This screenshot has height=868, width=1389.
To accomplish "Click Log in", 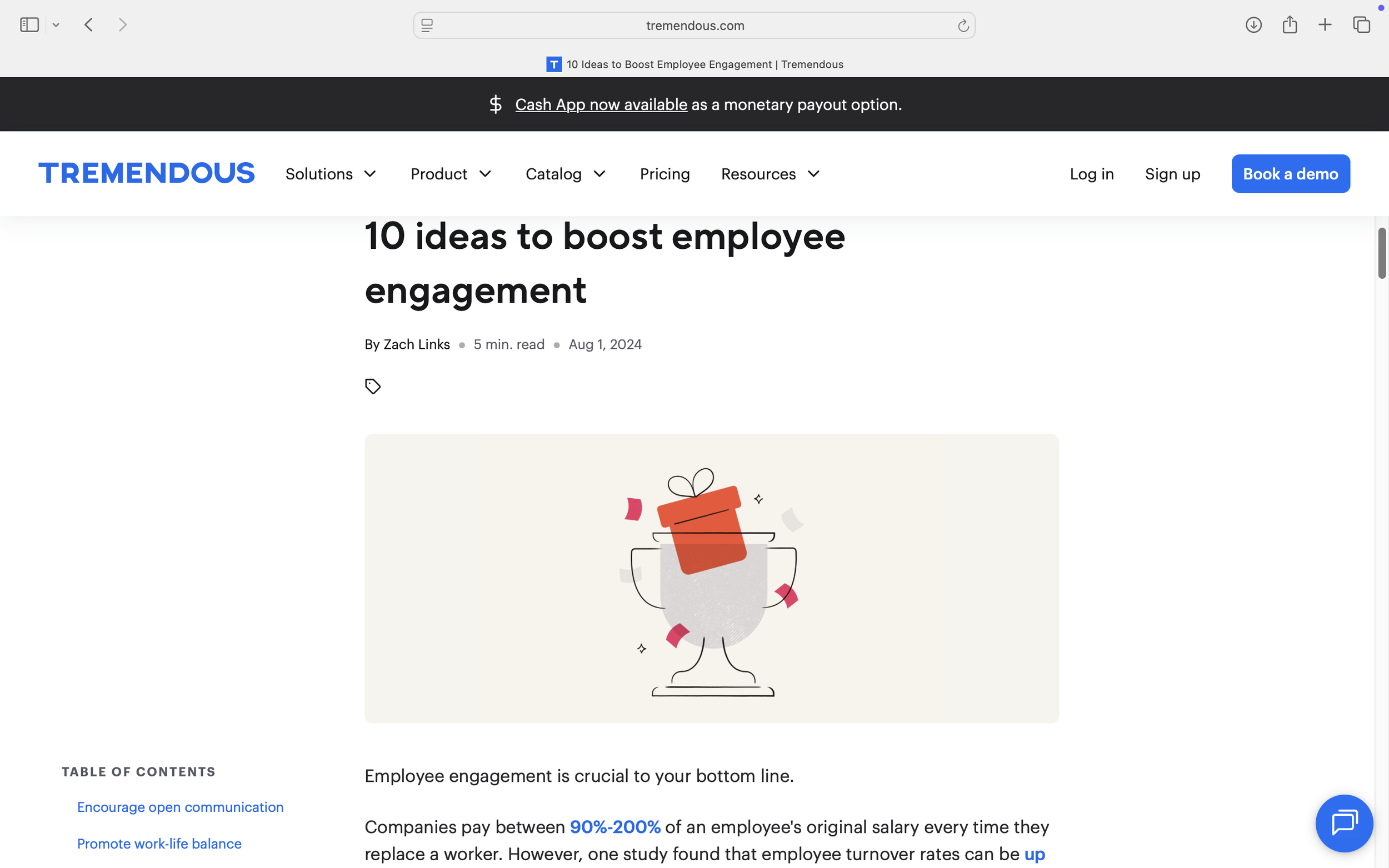I will coord(1092,174).
